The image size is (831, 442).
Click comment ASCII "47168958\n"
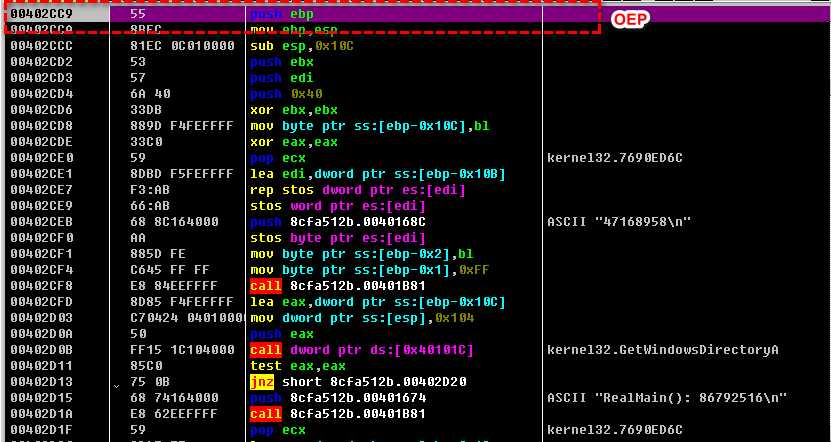619,222
